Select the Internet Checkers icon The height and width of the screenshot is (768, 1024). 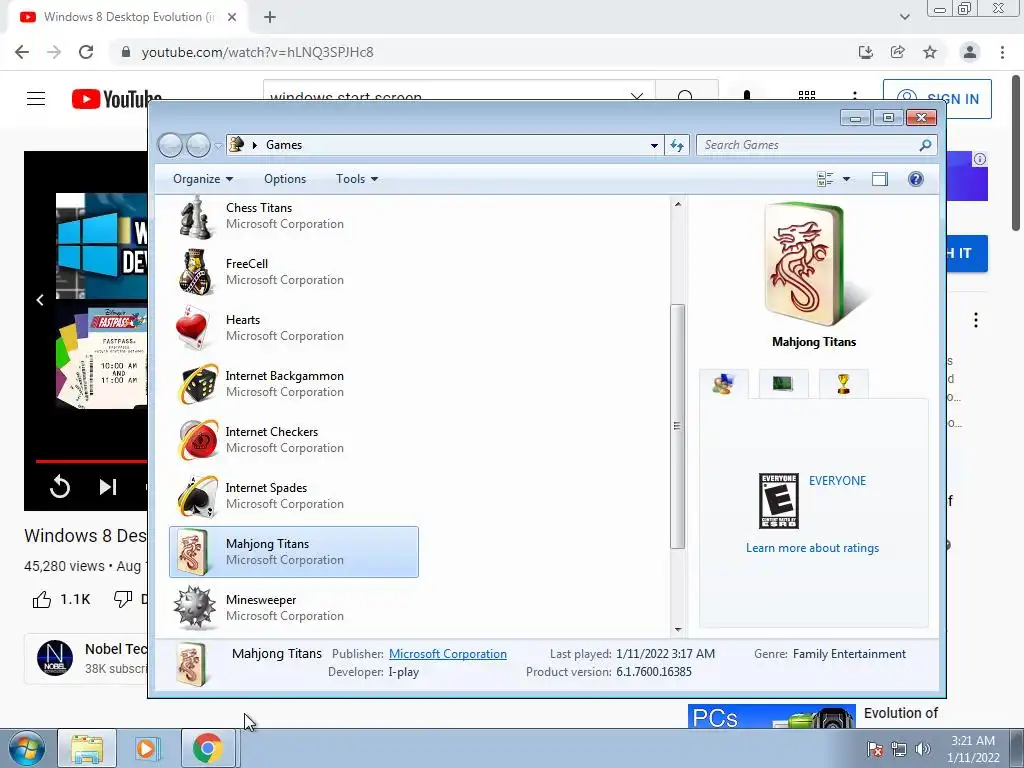197,440
